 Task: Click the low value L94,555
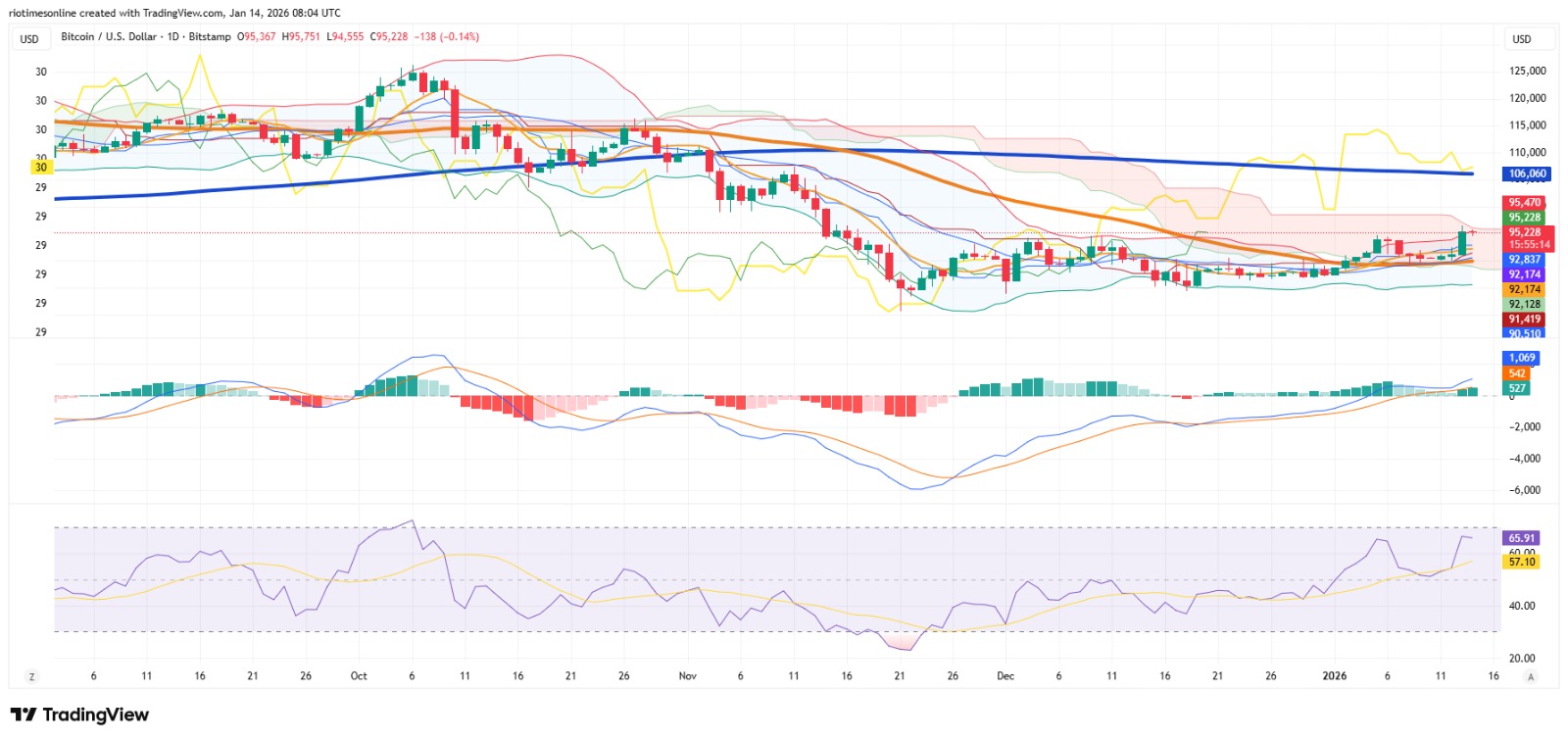tap(345, 36)
